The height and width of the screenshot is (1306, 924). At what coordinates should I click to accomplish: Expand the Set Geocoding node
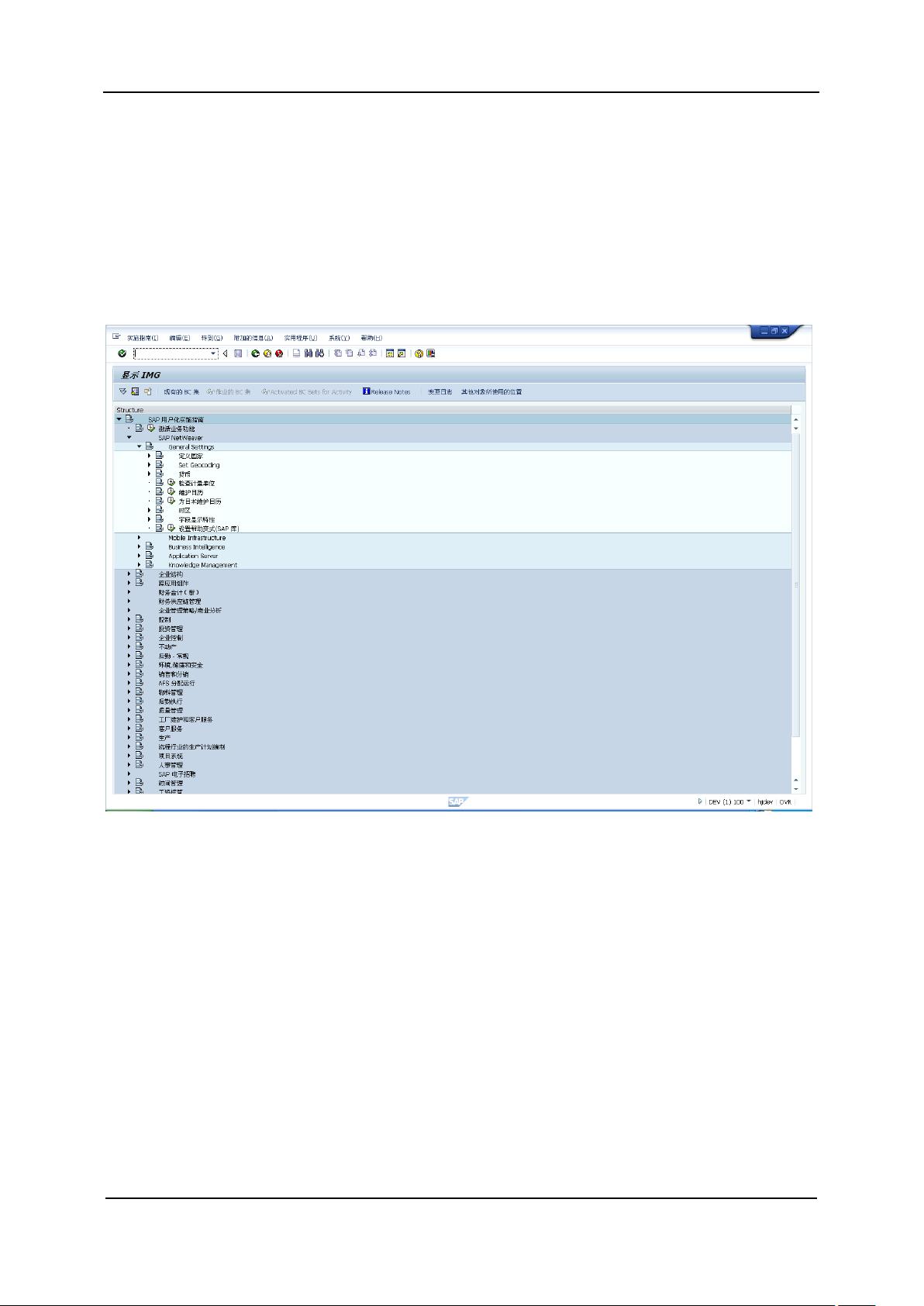150,465
